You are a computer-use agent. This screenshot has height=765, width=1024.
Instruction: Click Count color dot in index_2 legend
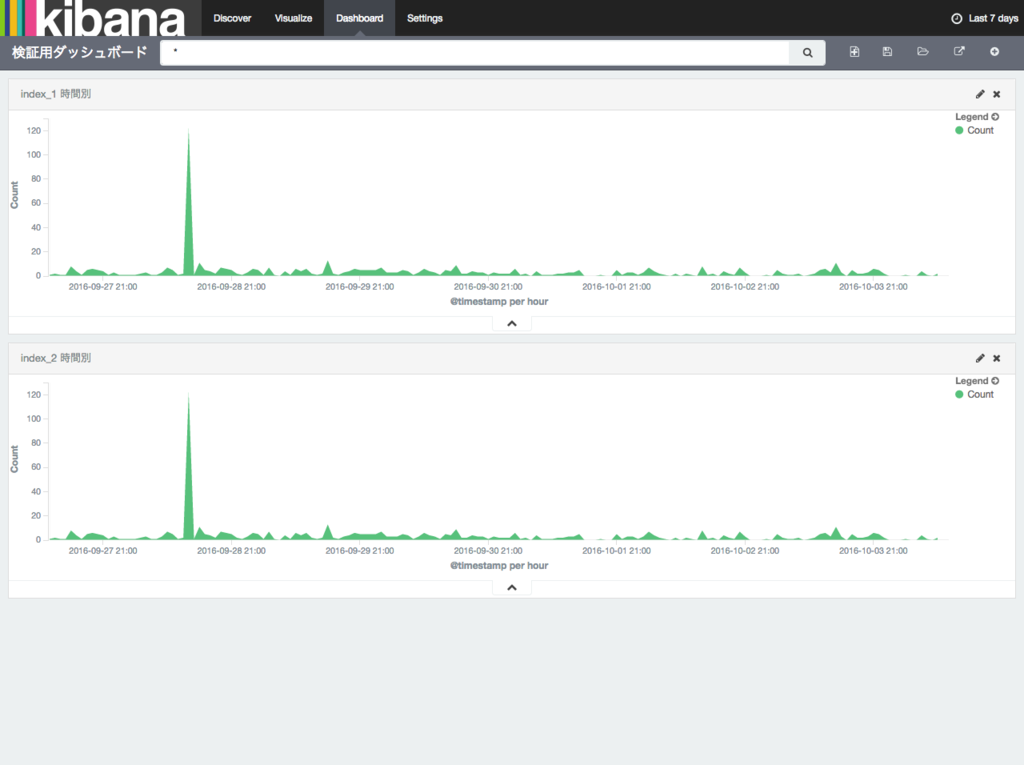coord(959,394)
